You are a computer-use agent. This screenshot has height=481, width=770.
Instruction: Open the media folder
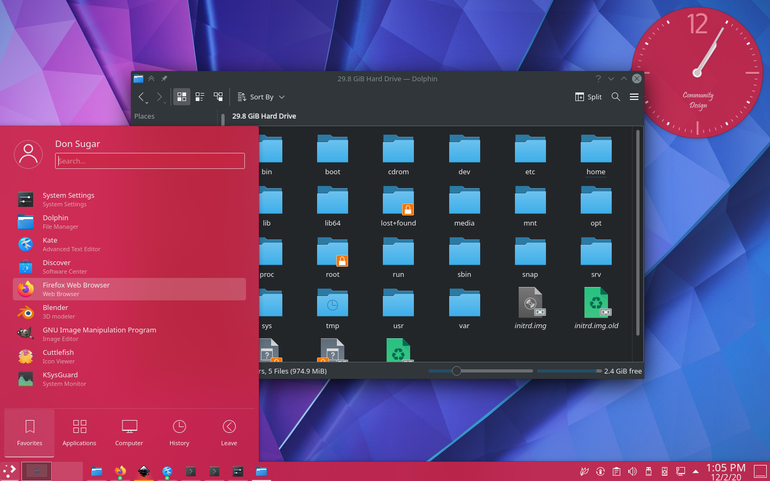coord(464,206)
